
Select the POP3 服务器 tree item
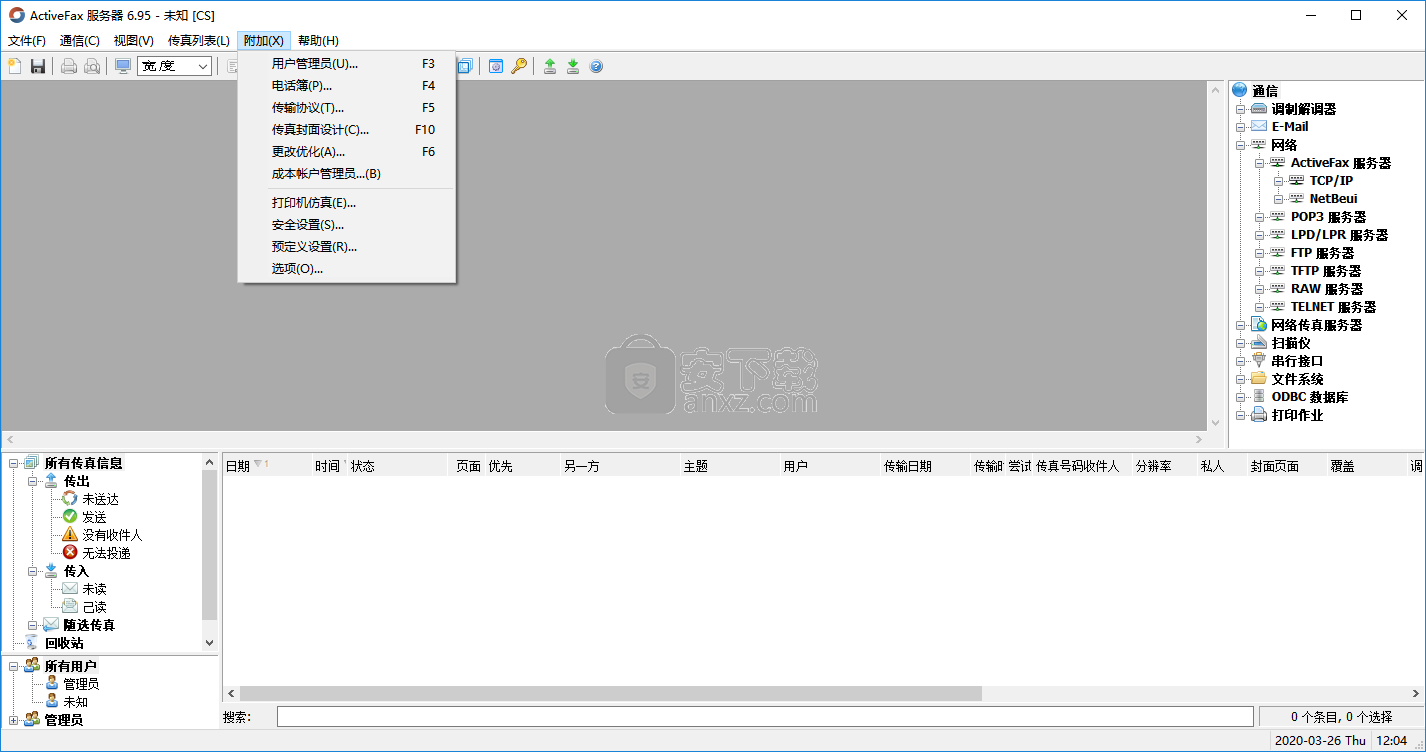coord(1328,217)
